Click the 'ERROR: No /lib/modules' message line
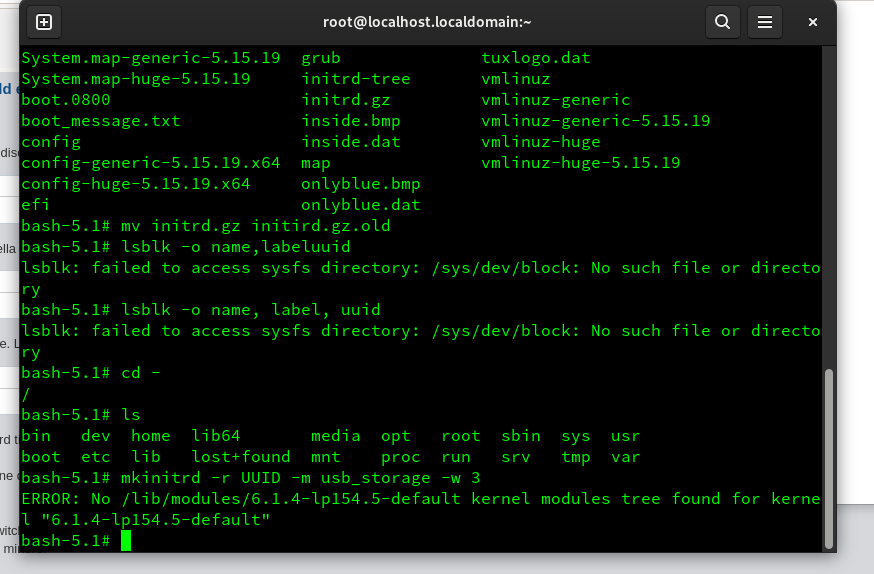The image size is (874, 574). [421, 509]
